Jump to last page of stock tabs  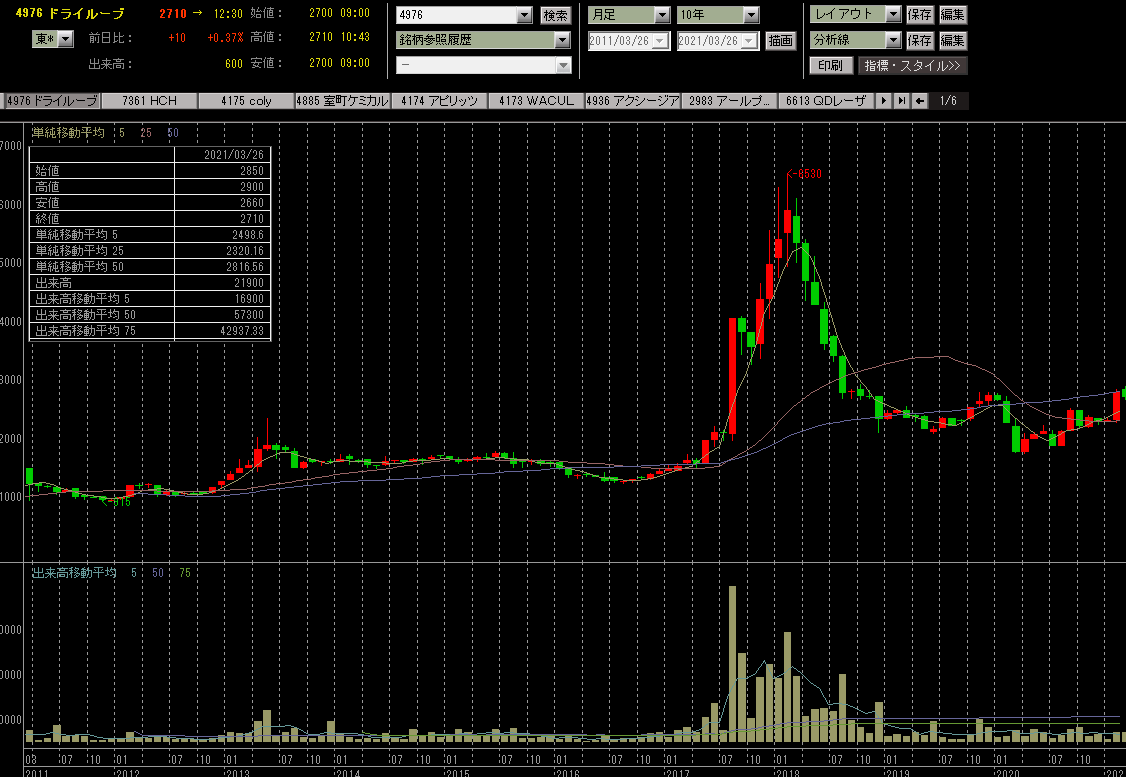[x=901, y=101]
